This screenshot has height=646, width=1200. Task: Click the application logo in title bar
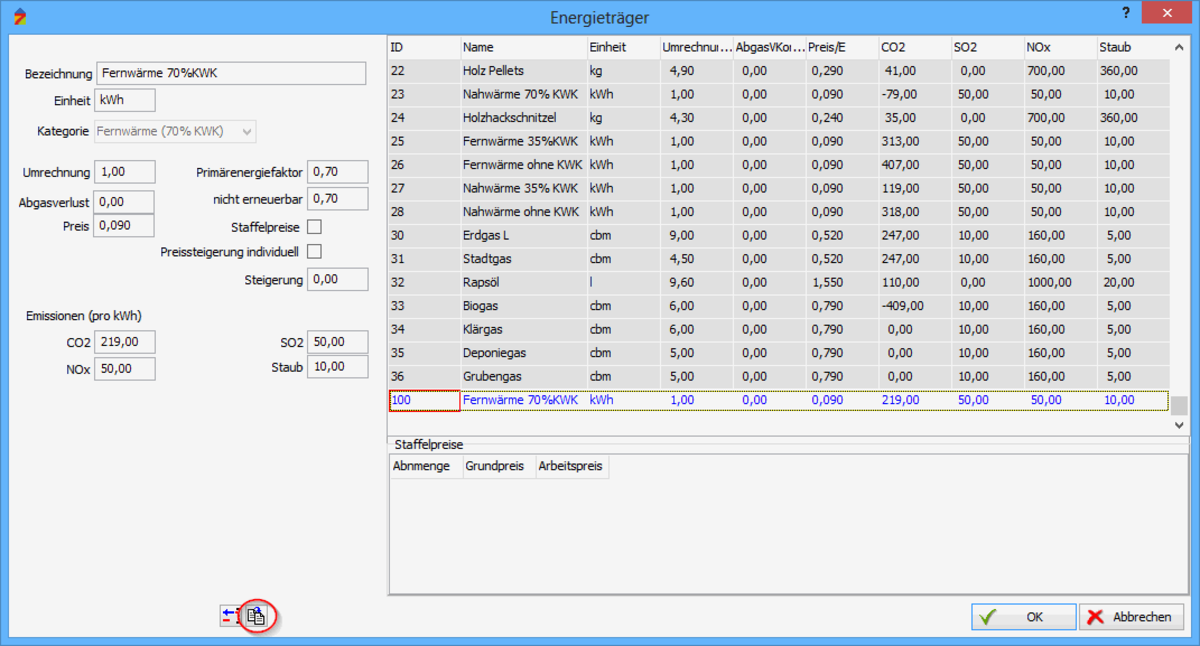19,18
